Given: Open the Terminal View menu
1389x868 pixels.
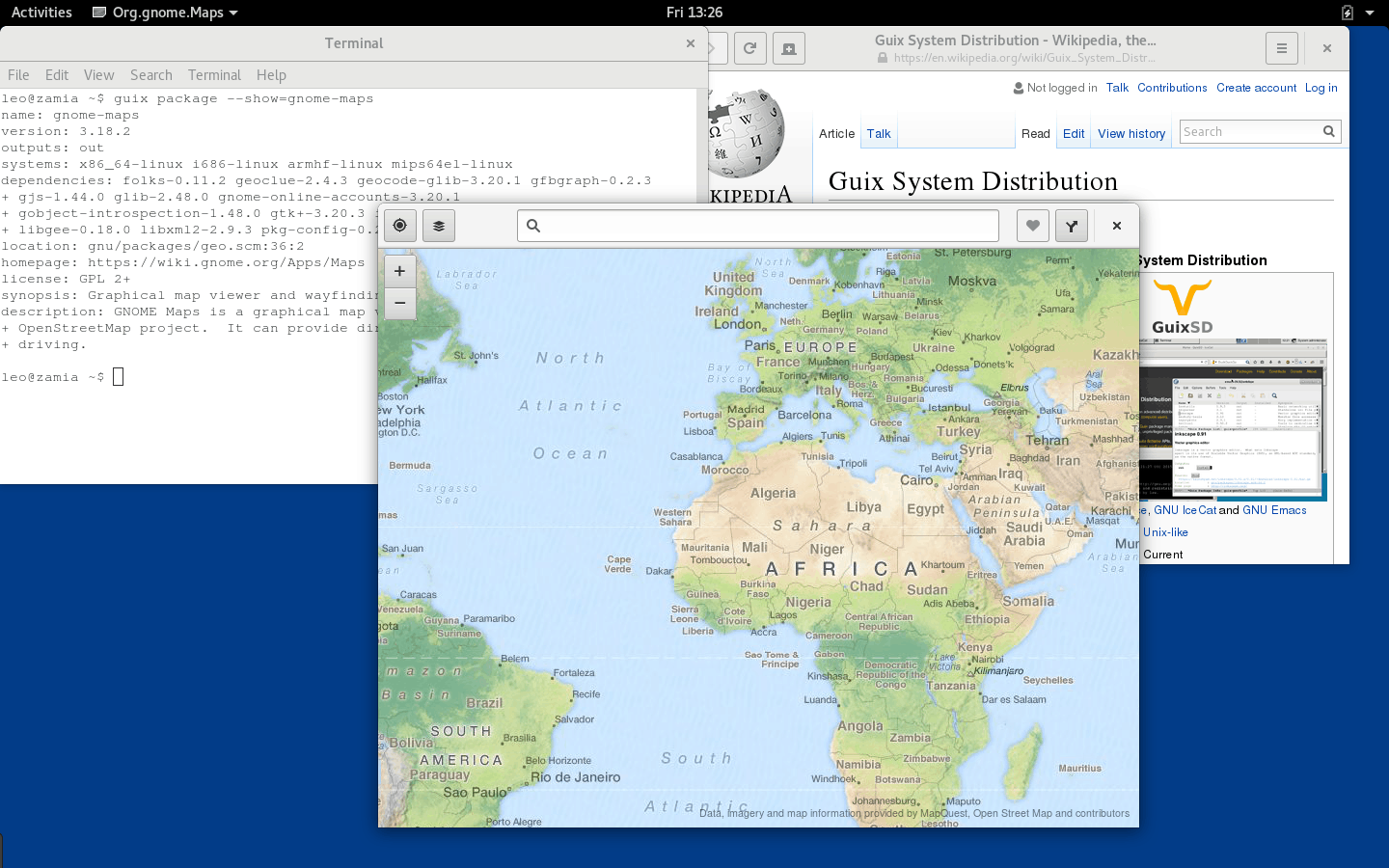Looking at the screenshot, I should [x=98, y=75].
